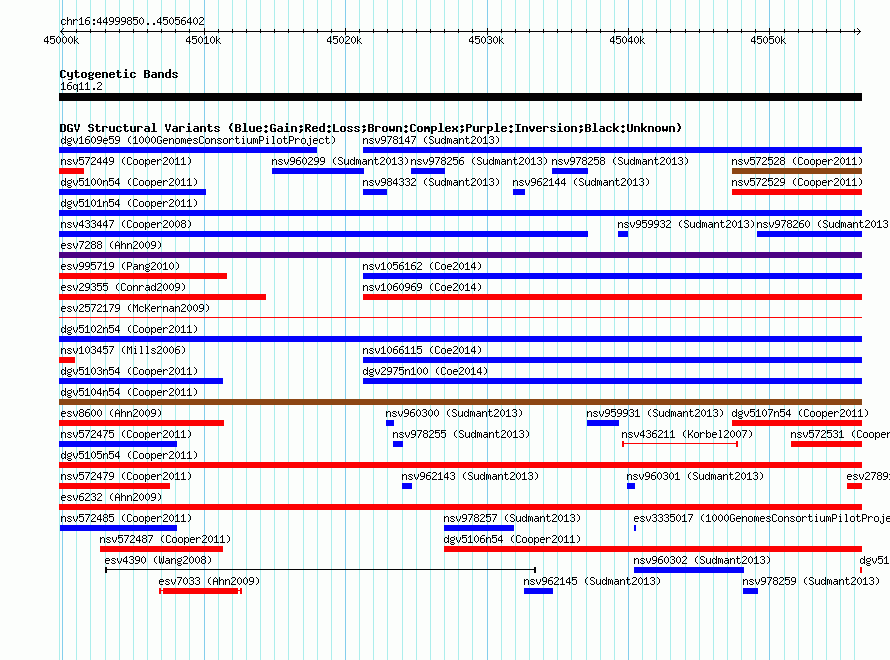Select esv2572179 (McKernan2009) label

tap(135, 308)
